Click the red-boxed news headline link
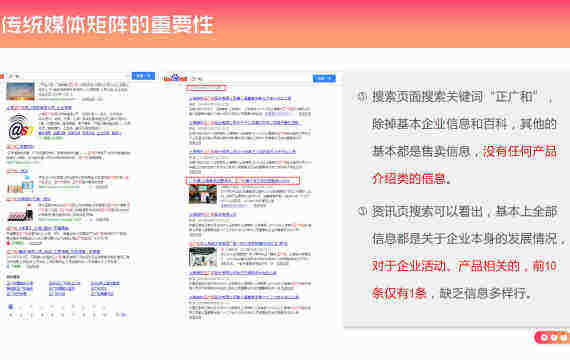The width and height of the screenshot is (570, 360). point(242,180)
